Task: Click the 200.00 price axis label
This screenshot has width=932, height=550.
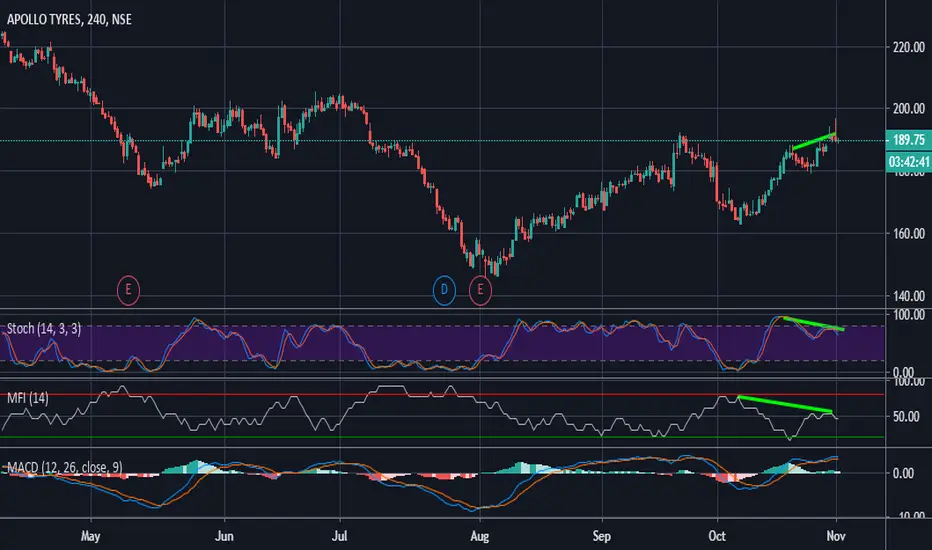Action: coord(909,108)
